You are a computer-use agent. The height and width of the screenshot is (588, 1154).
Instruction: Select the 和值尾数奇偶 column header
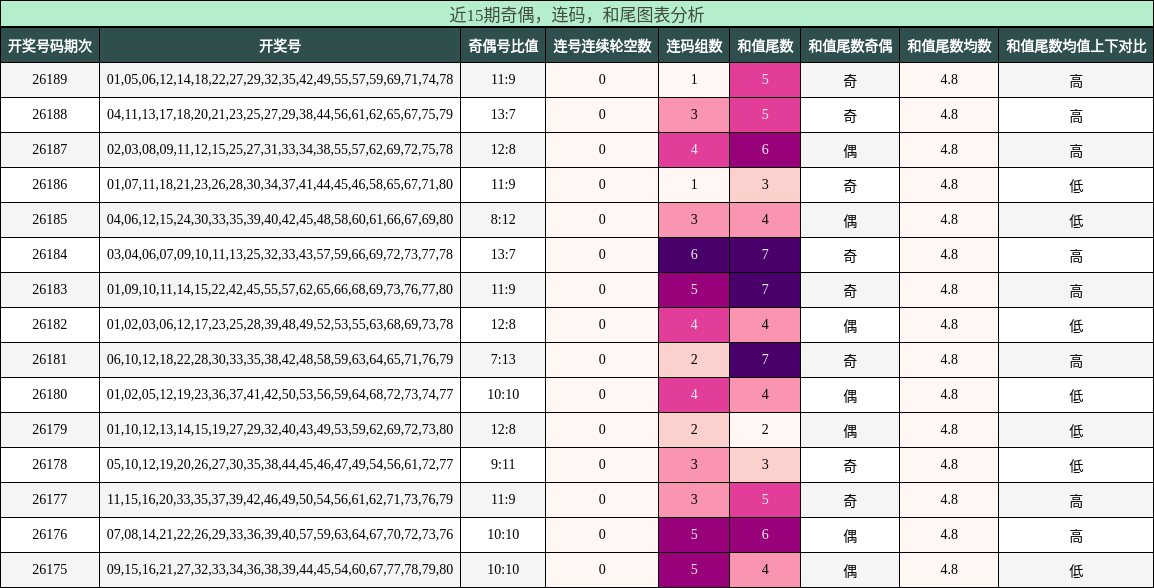850,46
